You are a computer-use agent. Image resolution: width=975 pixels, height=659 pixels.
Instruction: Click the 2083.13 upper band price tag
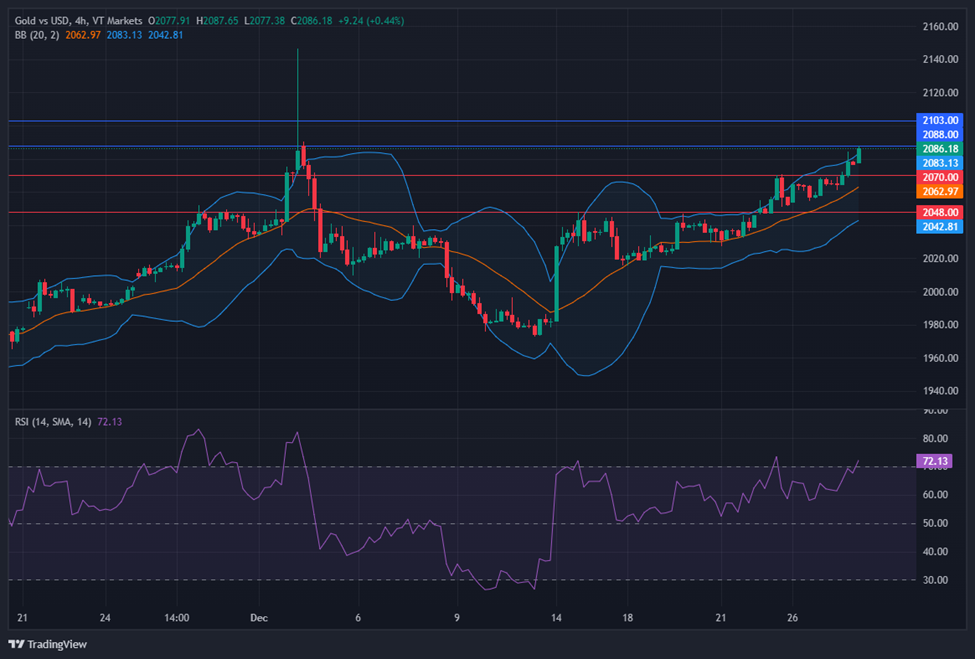coord(940,163)
